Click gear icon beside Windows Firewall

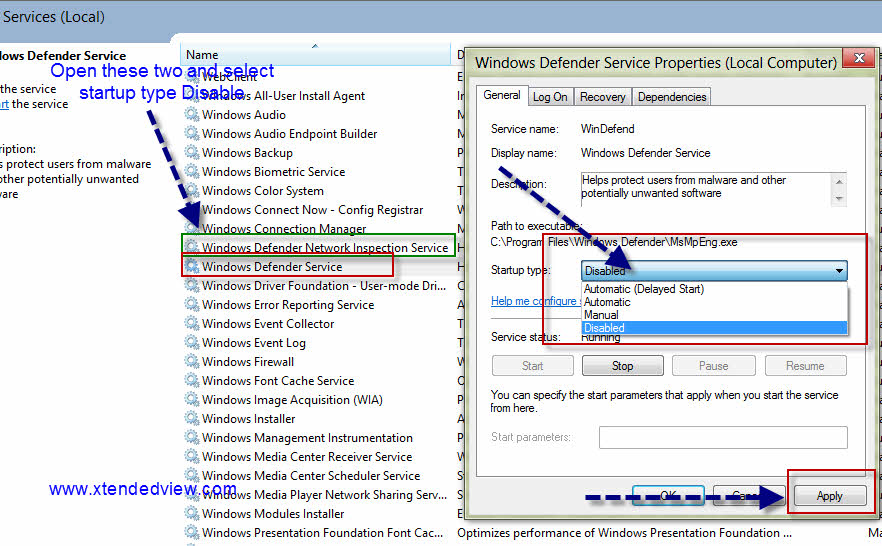pos(192,362)
